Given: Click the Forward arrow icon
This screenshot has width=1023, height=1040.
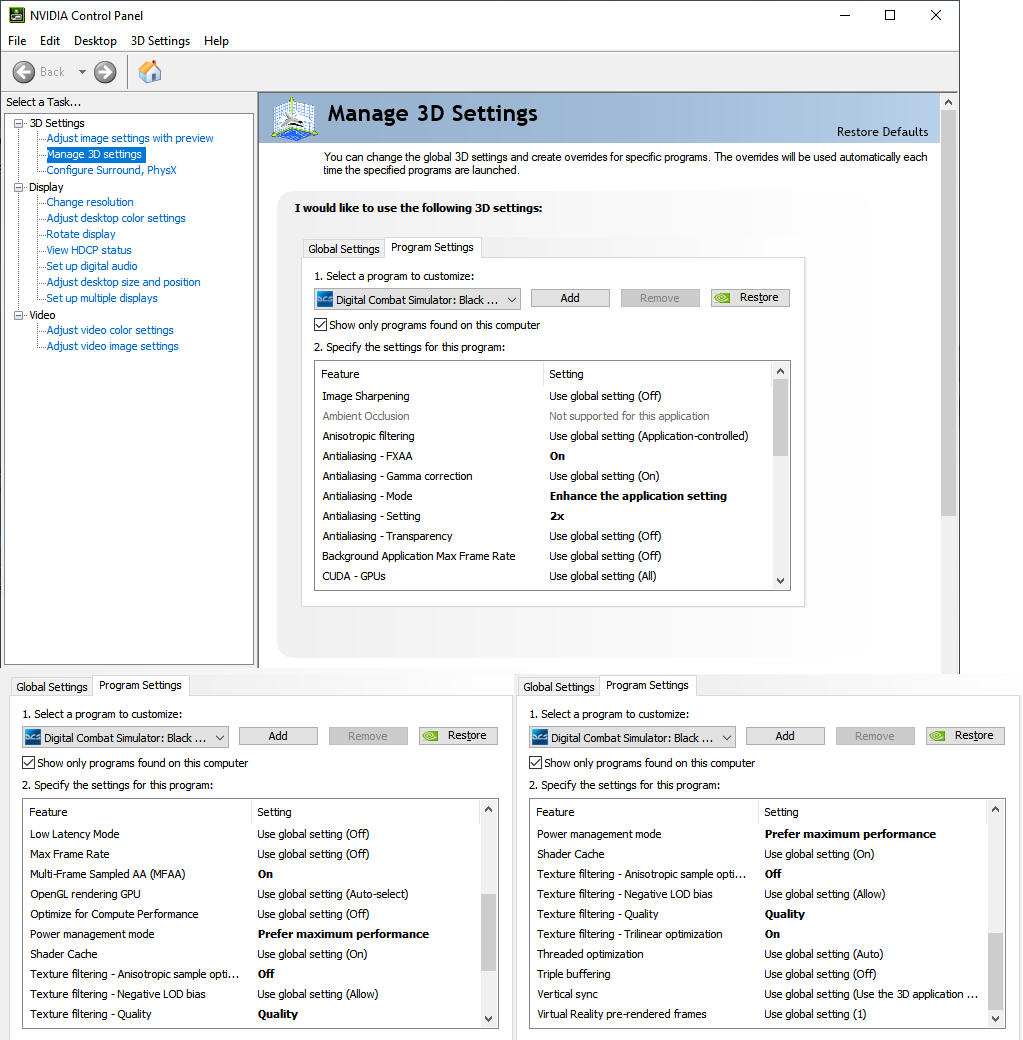Looking at the screenshot, I should pos(105,72).
